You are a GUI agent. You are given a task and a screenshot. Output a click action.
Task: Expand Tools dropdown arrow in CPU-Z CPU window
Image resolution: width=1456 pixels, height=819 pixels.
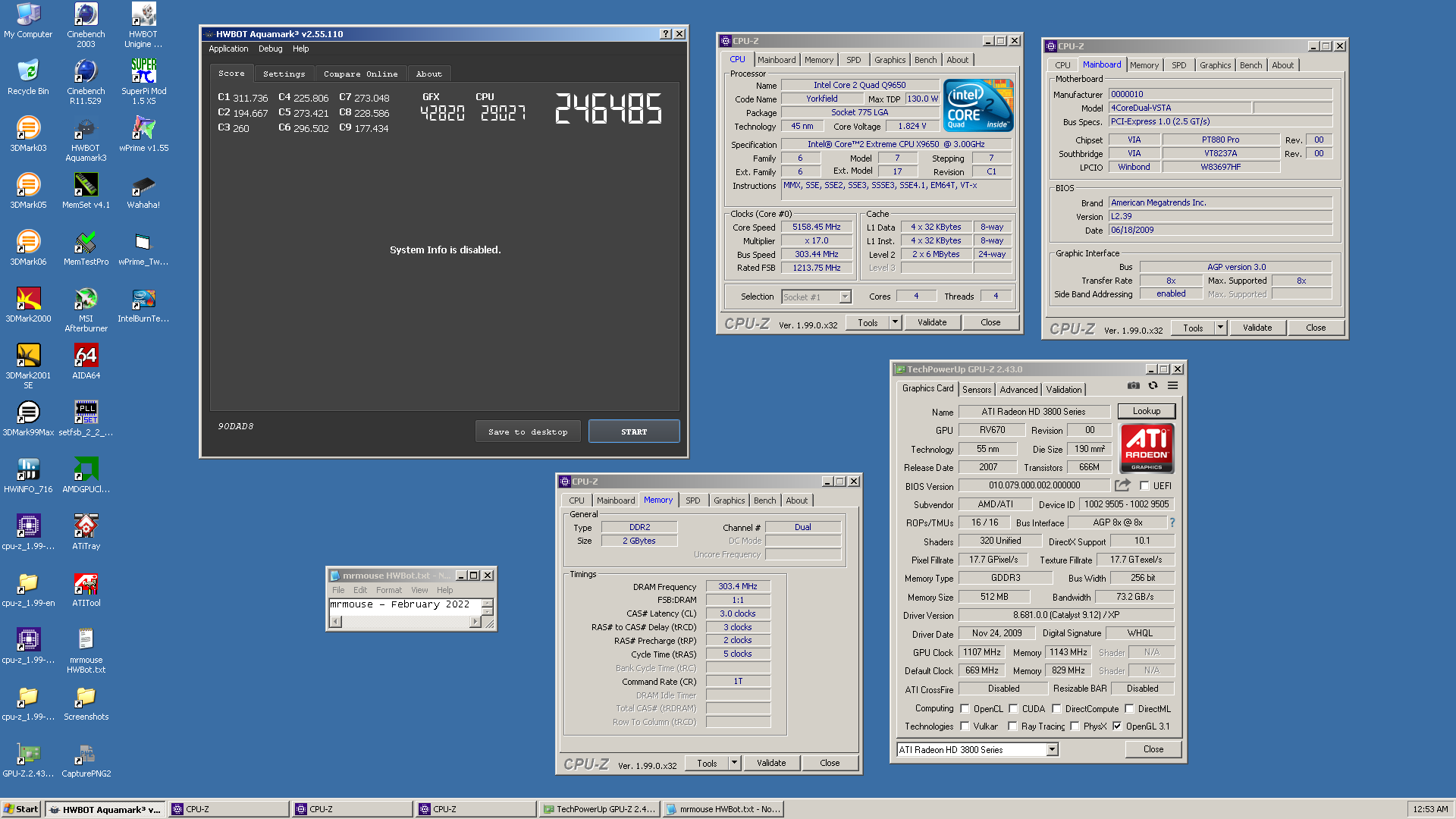(x=895, y=322)
